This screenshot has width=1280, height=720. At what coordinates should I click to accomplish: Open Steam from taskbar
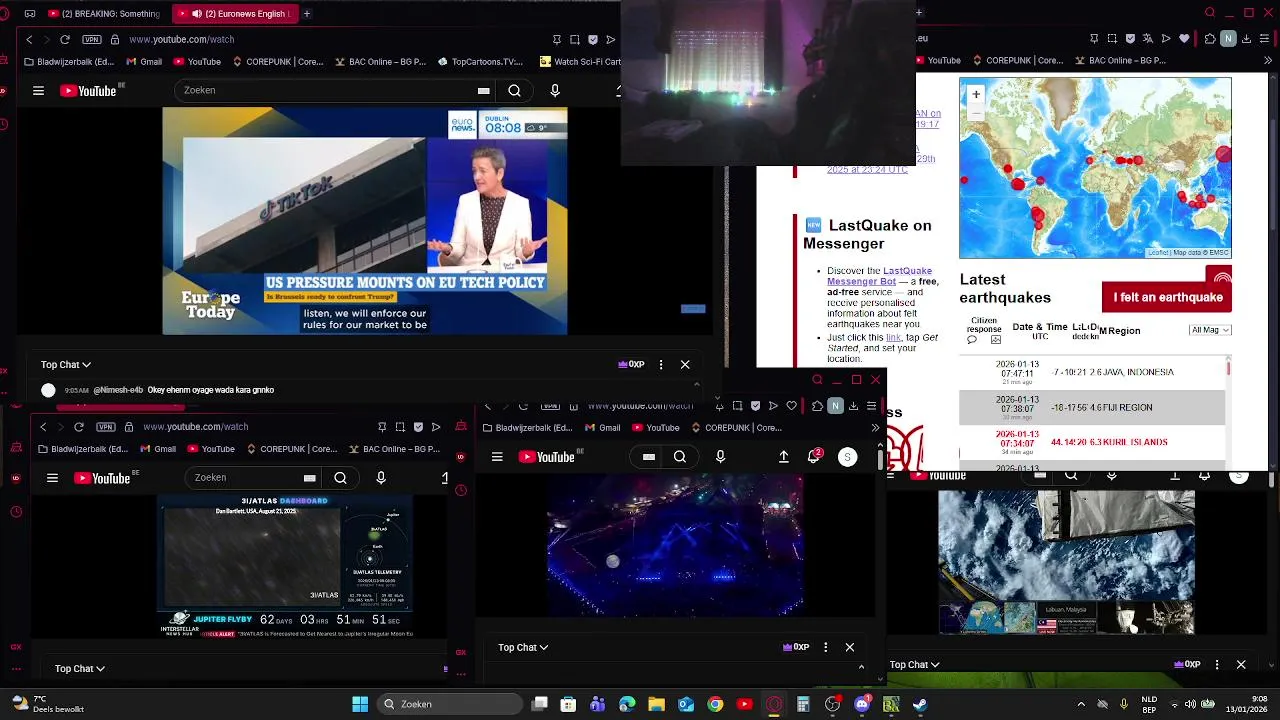(x=920, y=704)
